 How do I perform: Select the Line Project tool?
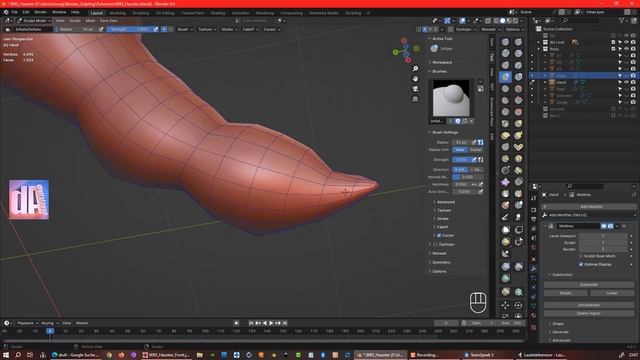coord(505,253)
